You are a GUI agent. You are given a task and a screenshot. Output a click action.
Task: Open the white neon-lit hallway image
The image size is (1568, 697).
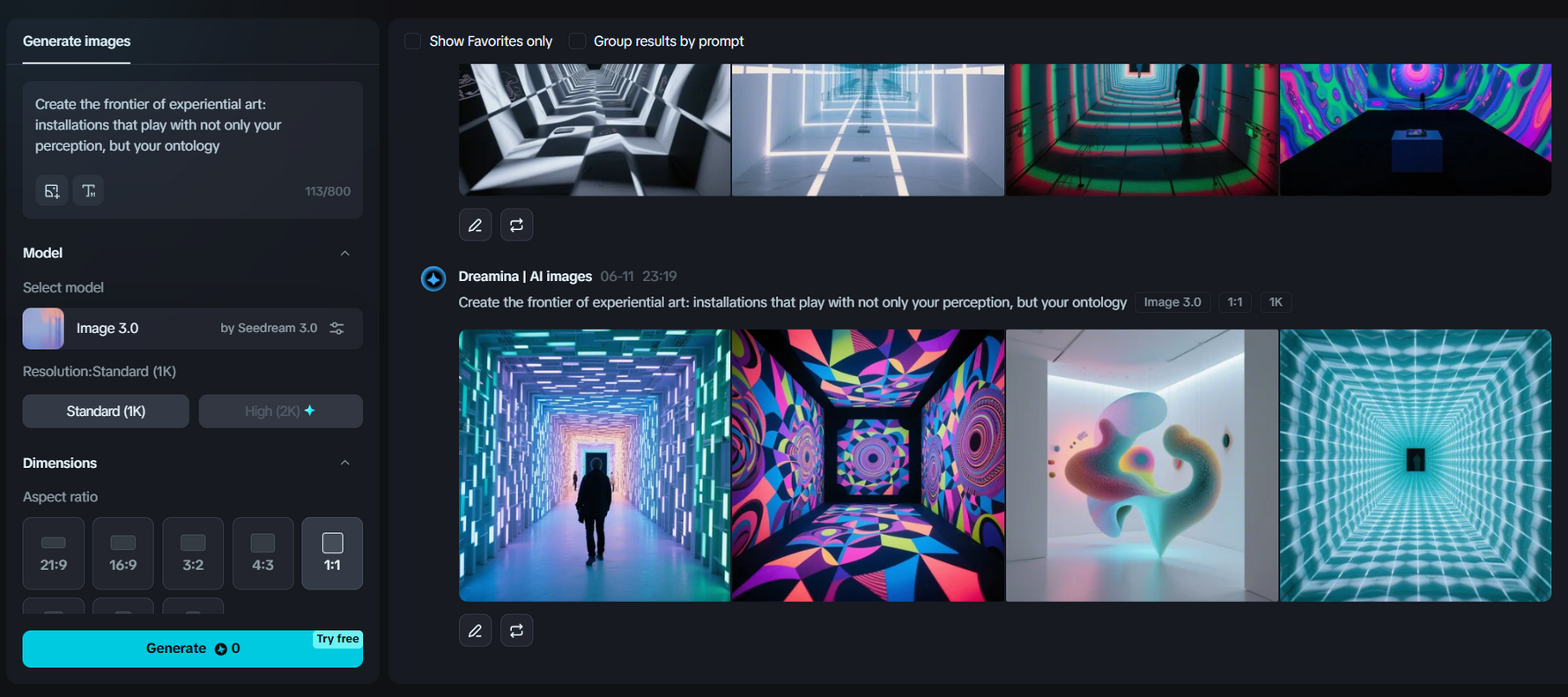coord(868,130)
